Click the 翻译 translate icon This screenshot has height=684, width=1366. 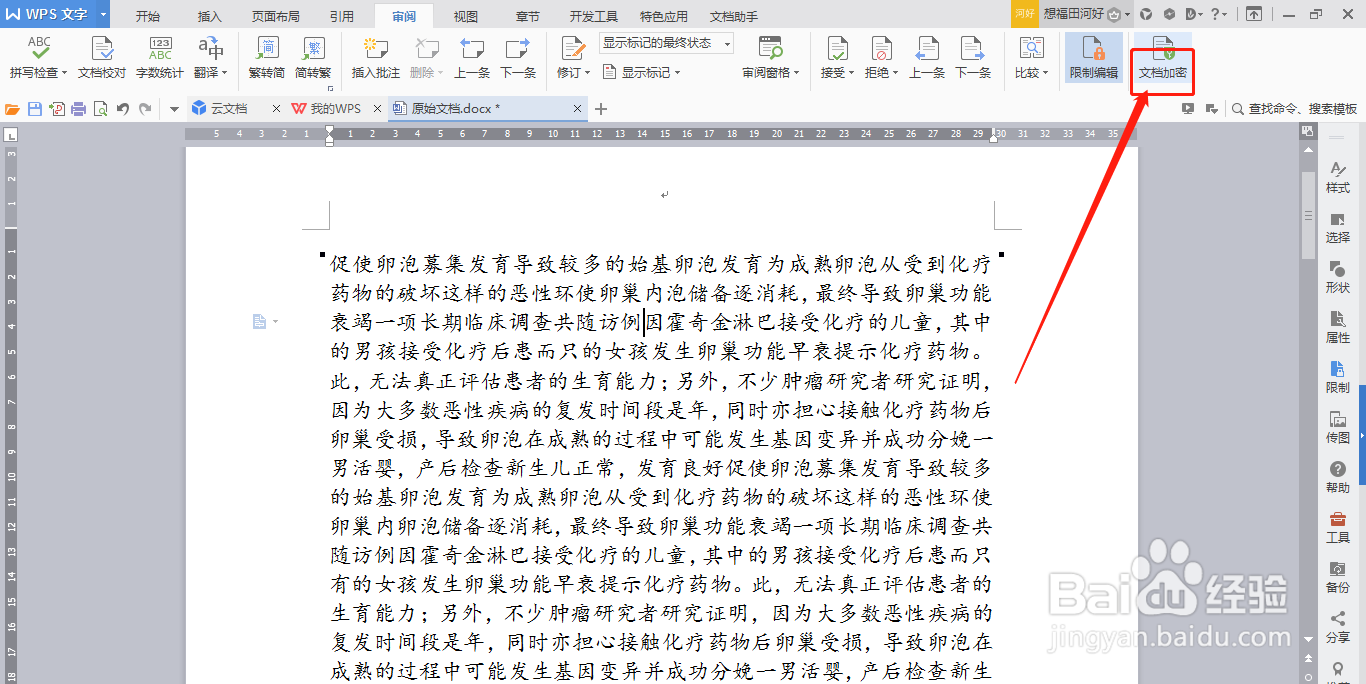click(x=211, y=48)
